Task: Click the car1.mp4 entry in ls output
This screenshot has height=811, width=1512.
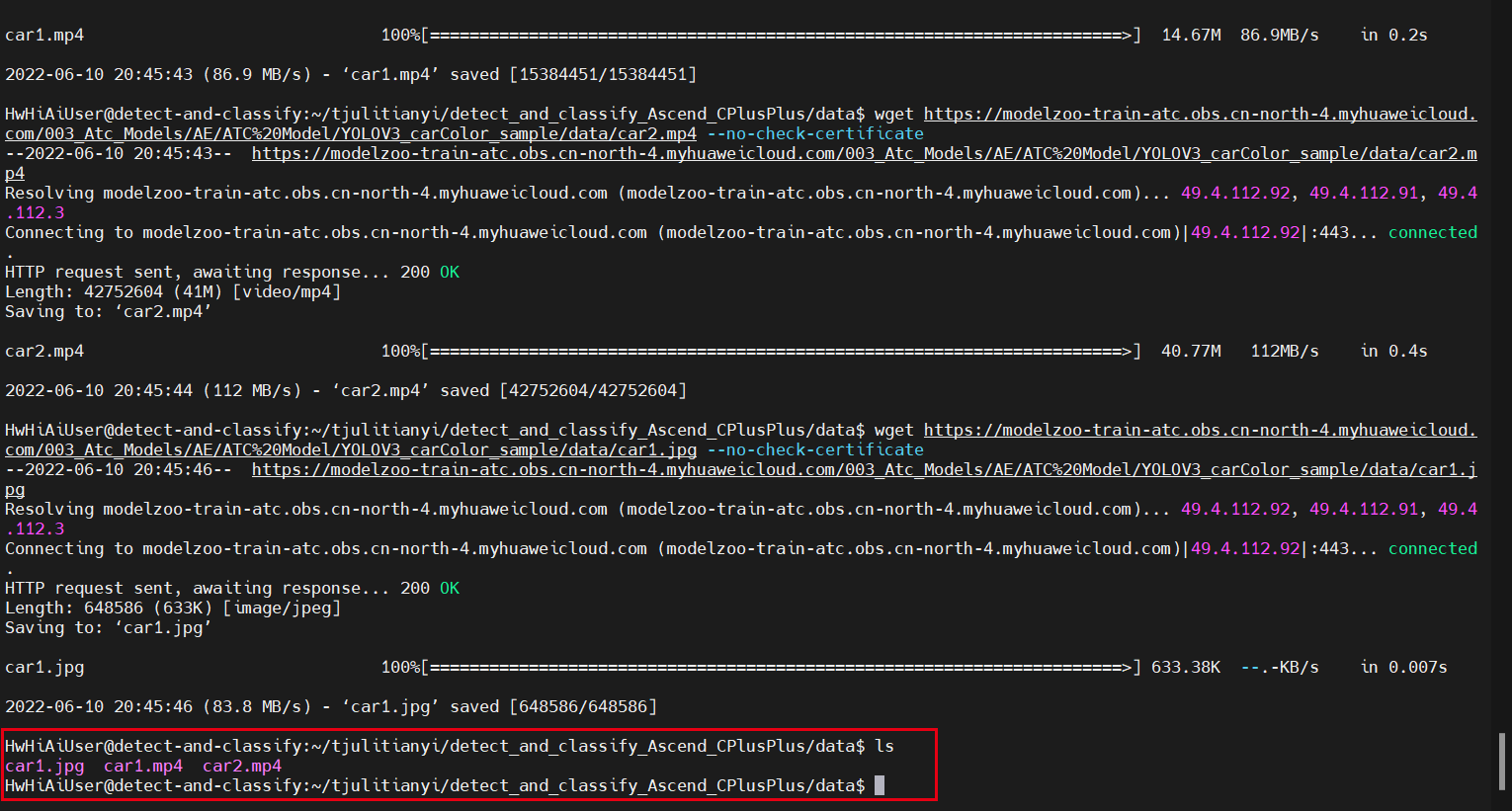Action: [143, 767]
